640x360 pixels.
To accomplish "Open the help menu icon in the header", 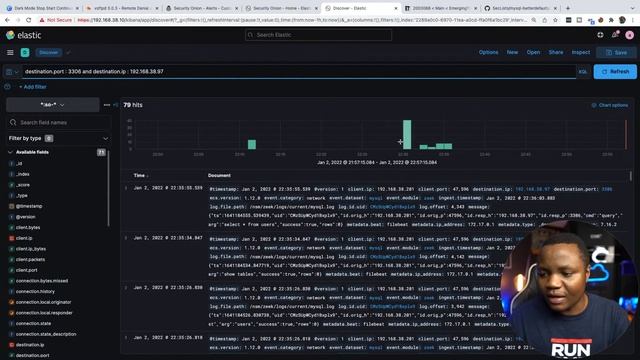I will coord(600,35).
